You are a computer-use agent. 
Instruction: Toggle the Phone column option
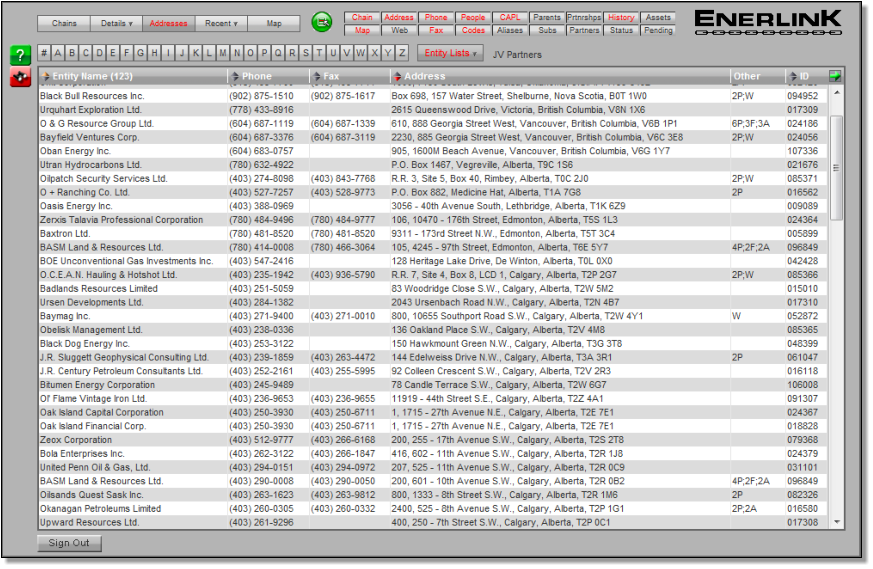[x=436, y=17]
